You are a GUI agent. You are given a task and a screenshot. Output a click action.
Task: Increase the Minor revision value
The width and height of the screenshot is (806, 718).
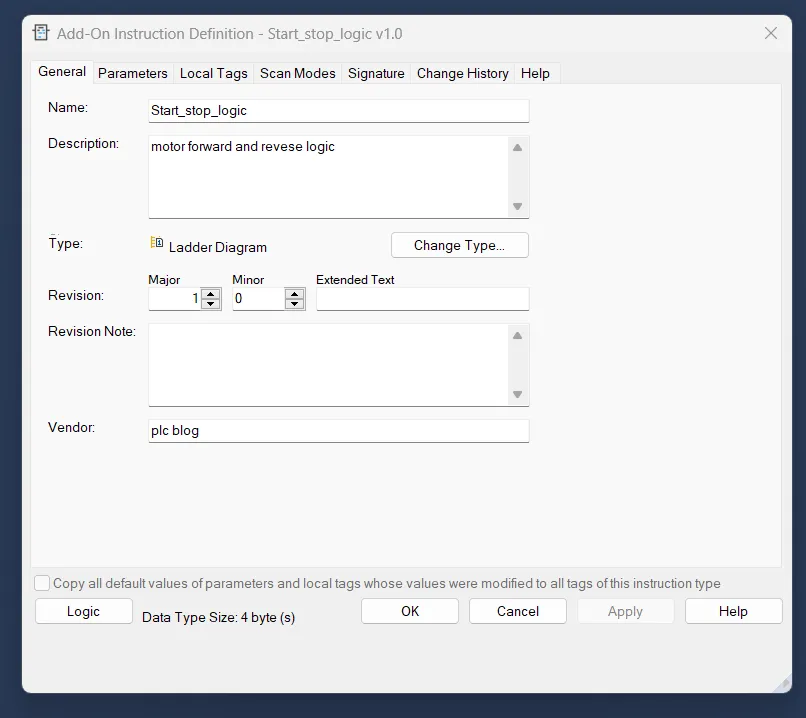(x=295, y=294)
